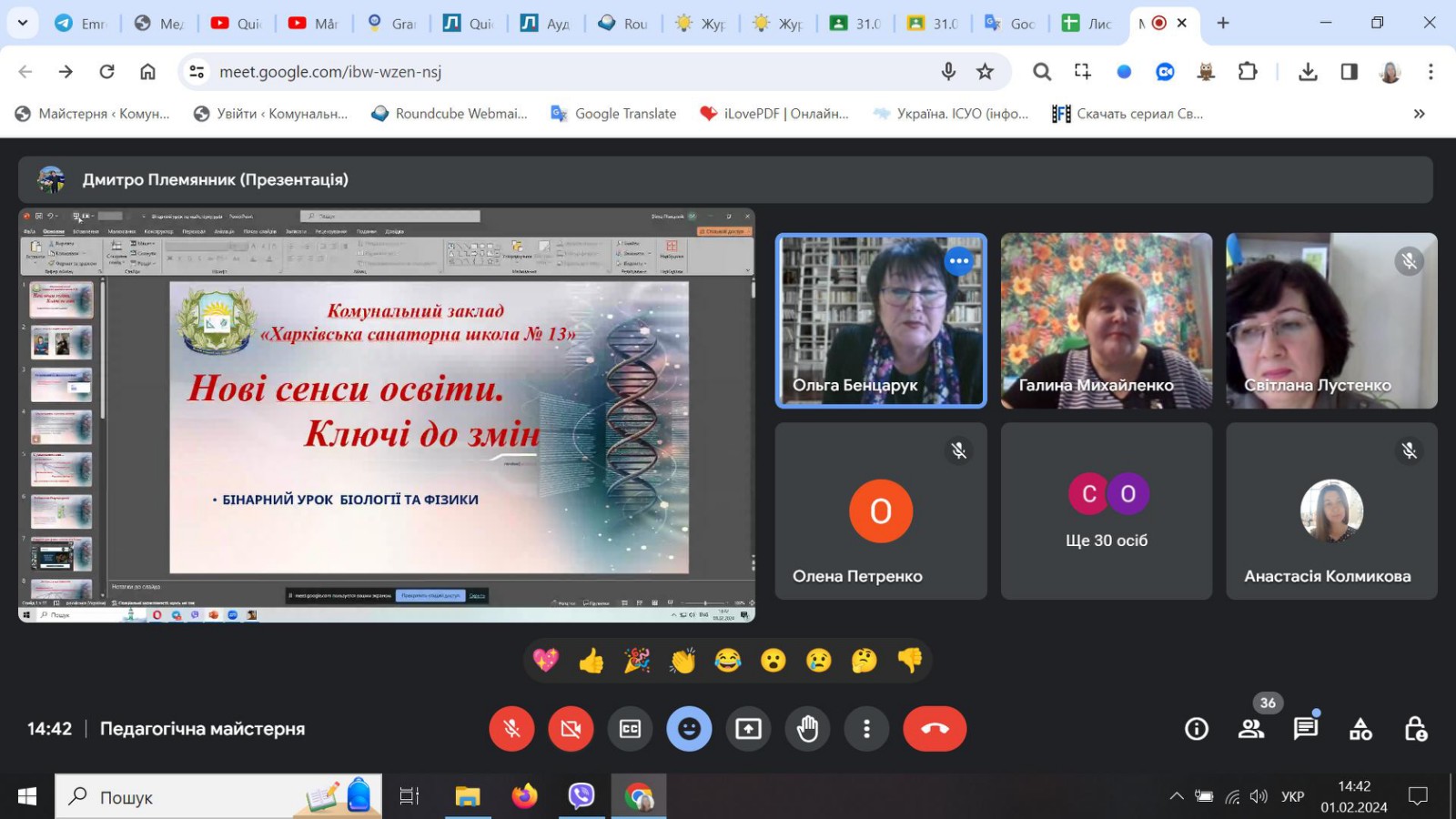The height and width of the screenshot is (819, 1456).
Task: Open host controls lock icon
Action: (1415, 729)
